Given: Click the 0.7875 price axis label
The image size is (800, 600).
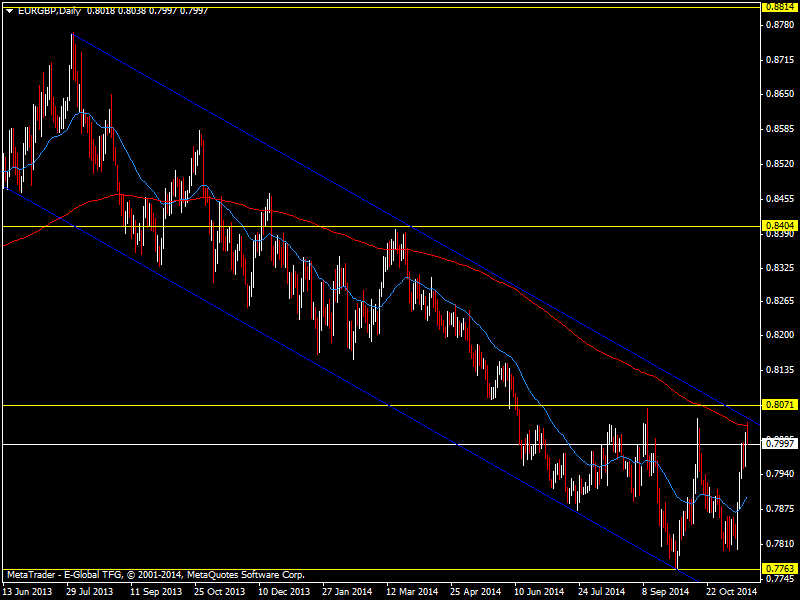Looking at the screenshot, I should [x=781, y=509].
